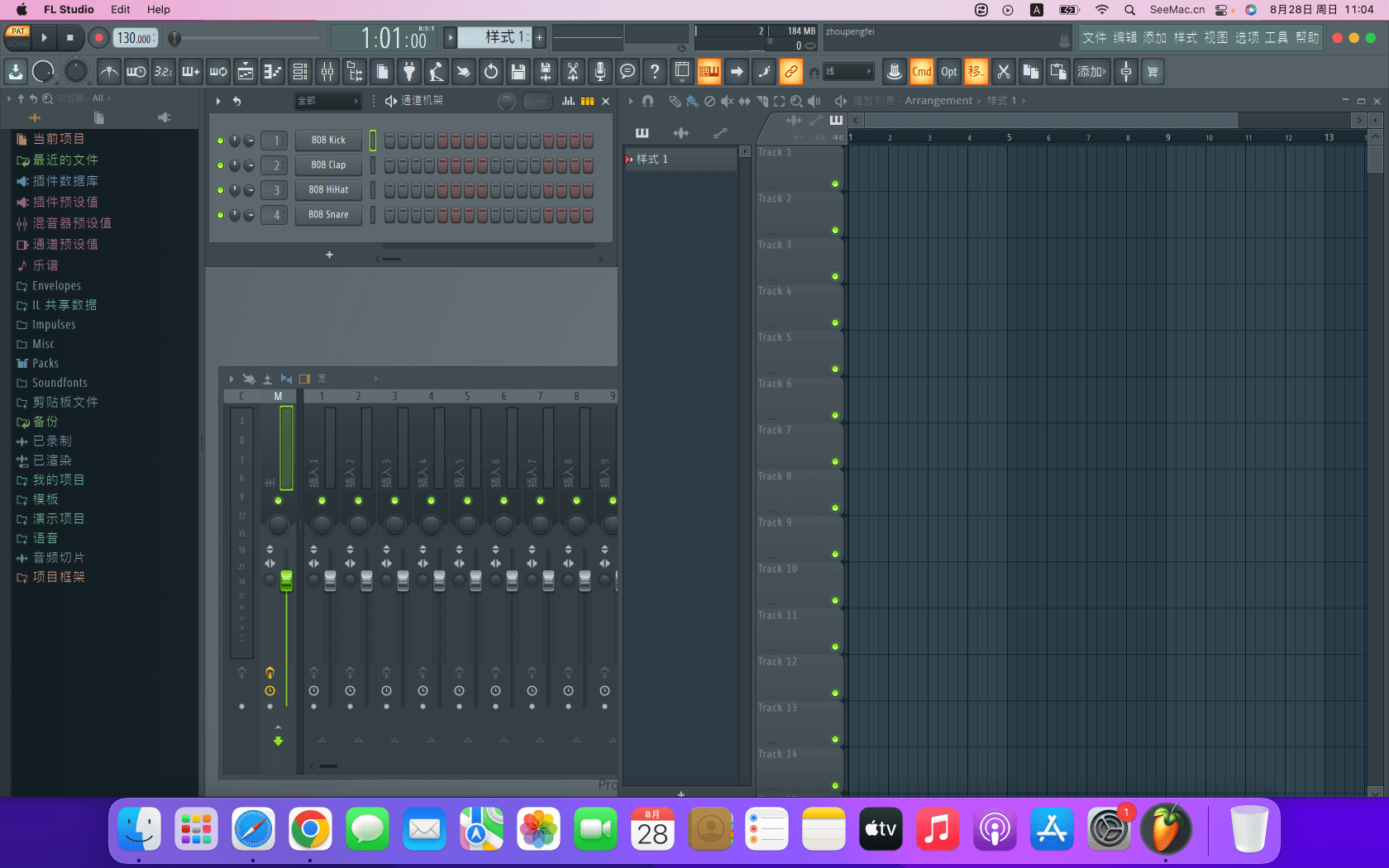1389x868 pixels.
Task: Toggle the Track 1 mute LED in playlist
Action: click(835, 184)
